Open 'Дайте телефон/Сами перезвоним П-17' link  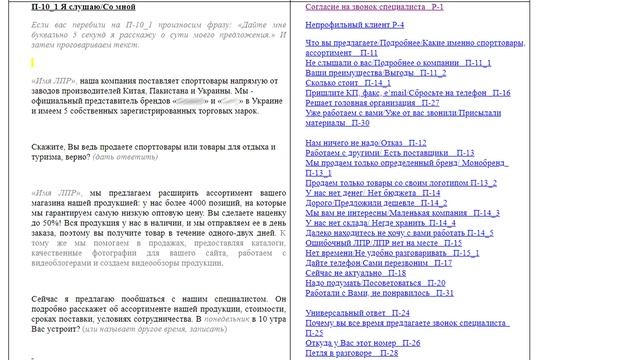pyautogui.click(x=379, y=263)
